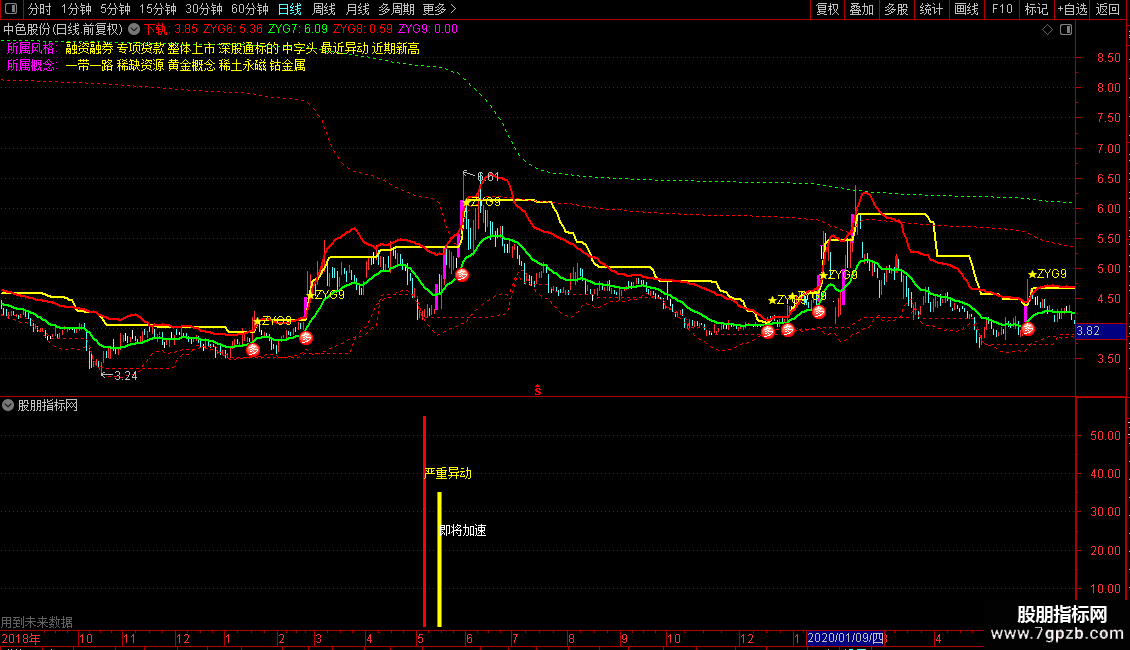
Task: Select the 1分钟 period
Action: coord(76,9)
